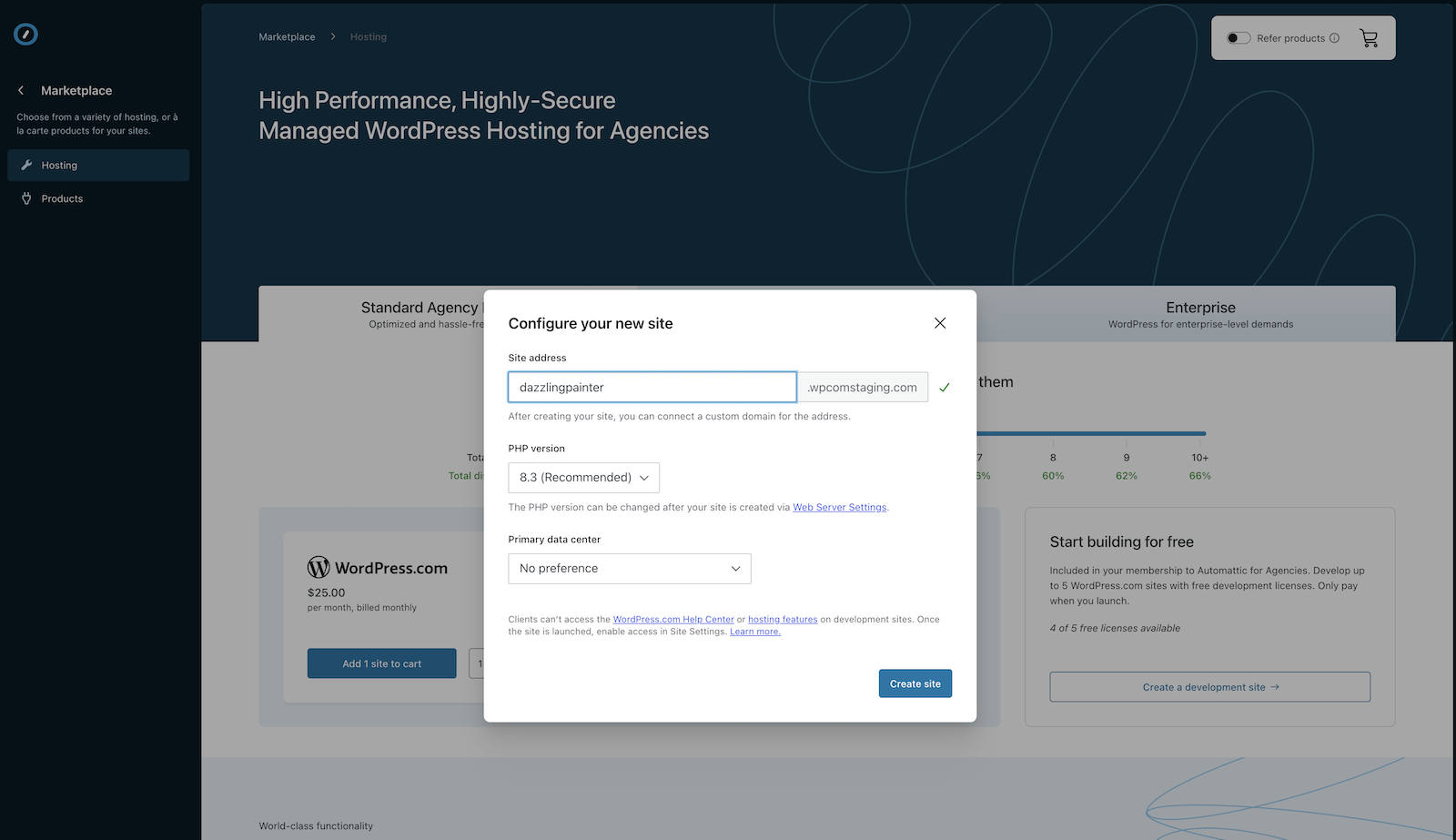Enable the Refer products toggle
Image resolution: width=1456 pixels, height=840 pixels.
(1238, 37)
